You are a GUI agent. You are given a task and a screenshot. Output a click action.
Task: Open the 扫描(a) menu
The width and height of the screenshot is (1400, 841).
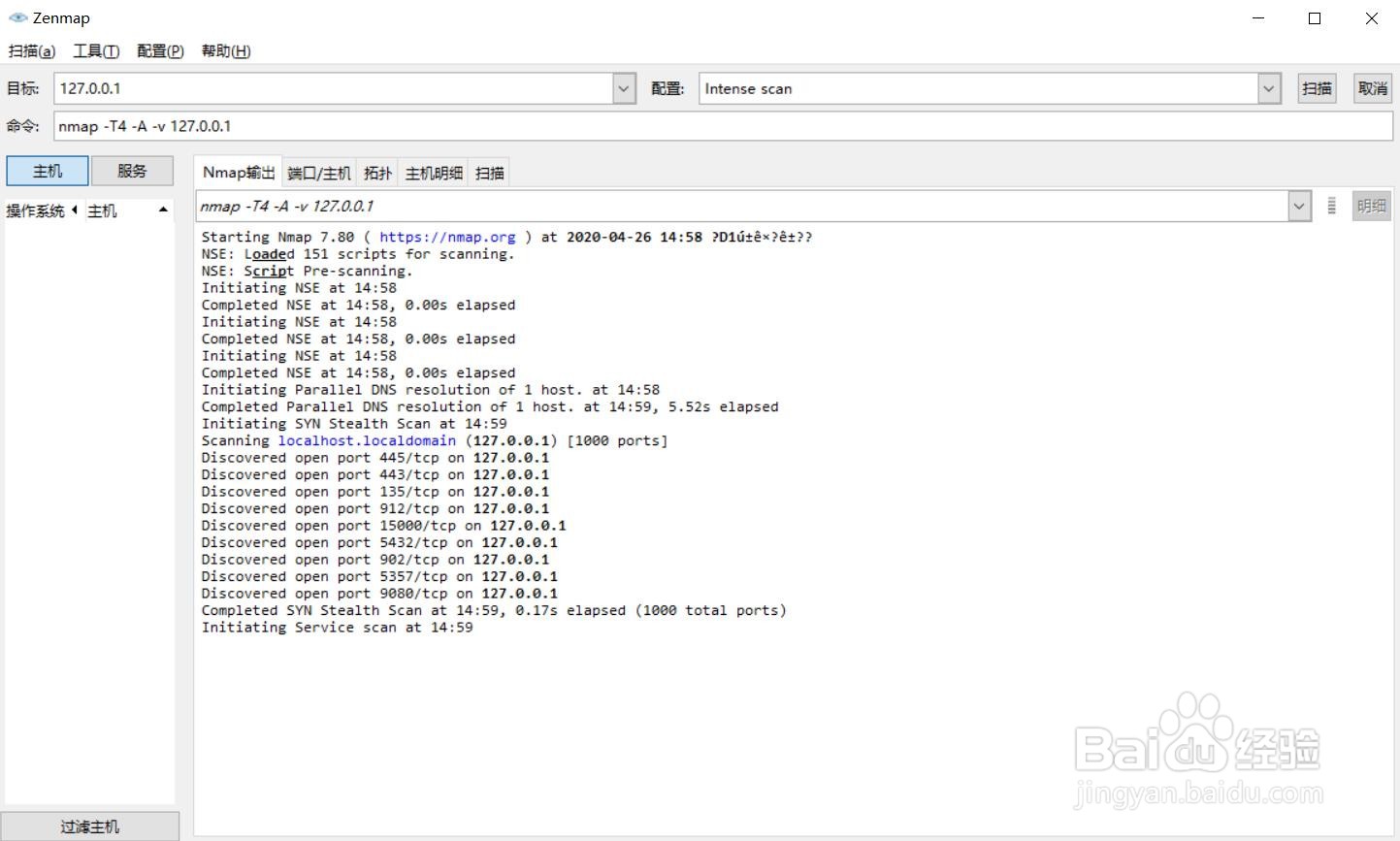coord(32,50)
